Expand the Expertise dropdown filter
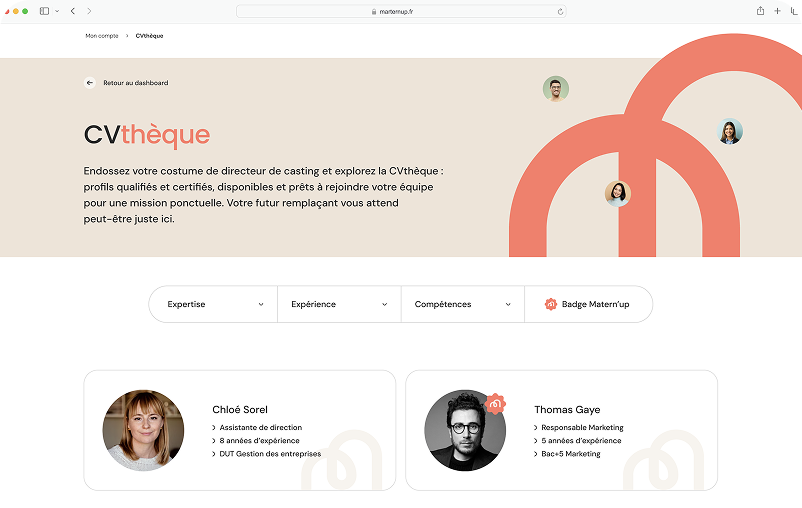Viewport: 802px width, 508px height. [x=214, y=304]
